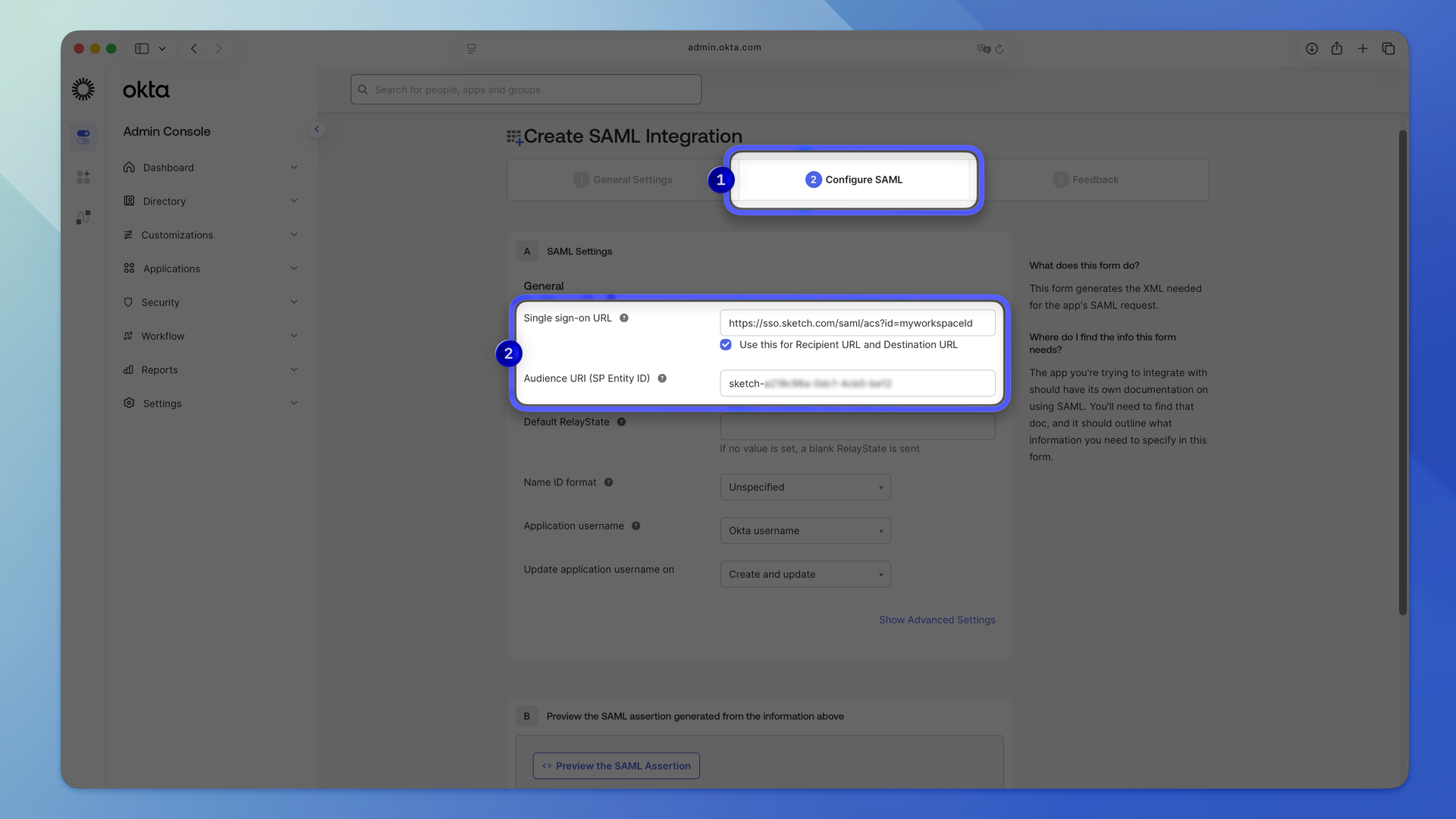Viewport: 1456px width, 819px height.
Task: Open the Applications menu item
Action: pos(211,268)
